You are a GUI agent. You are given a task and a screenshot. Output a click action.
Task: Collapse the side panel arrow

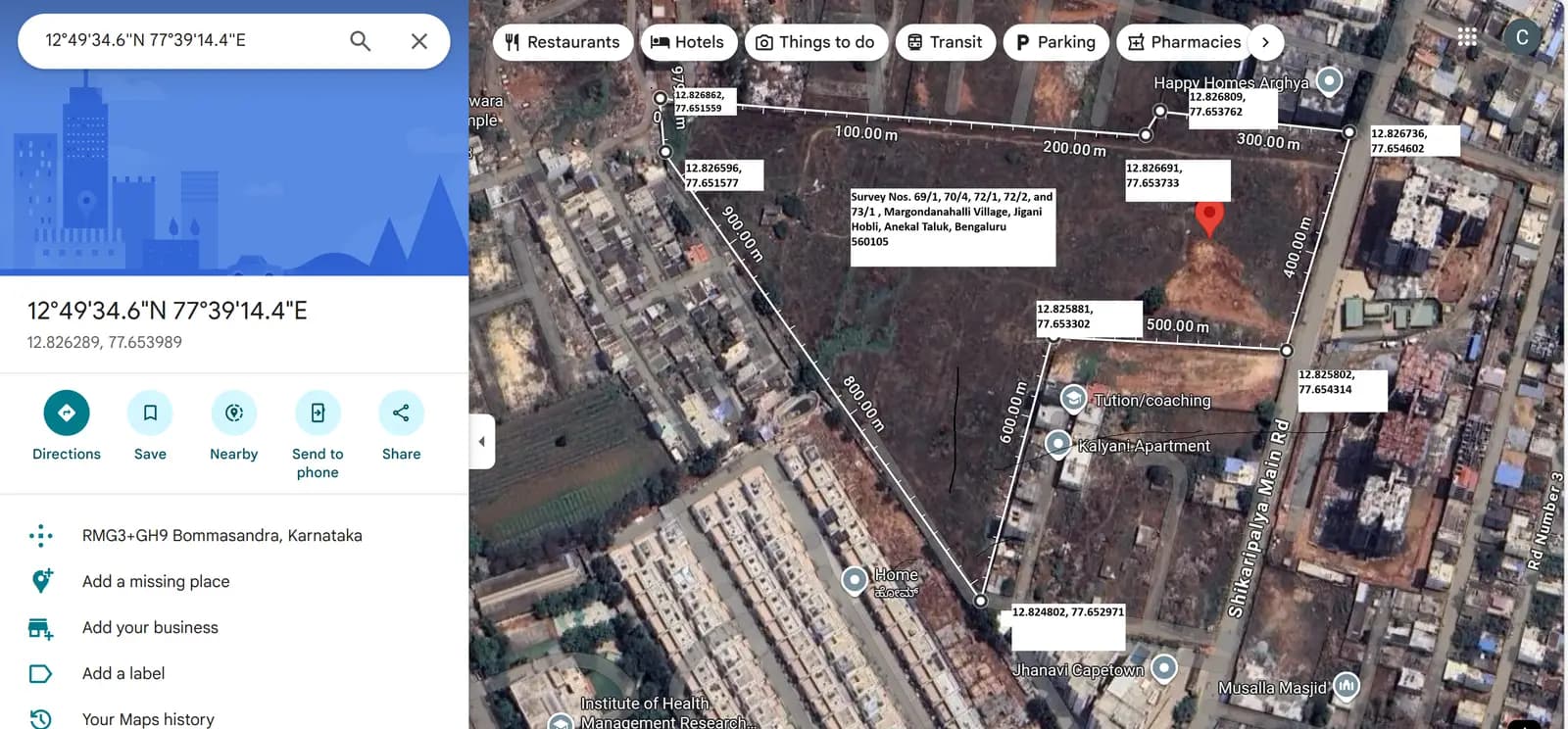pos(481,442)
